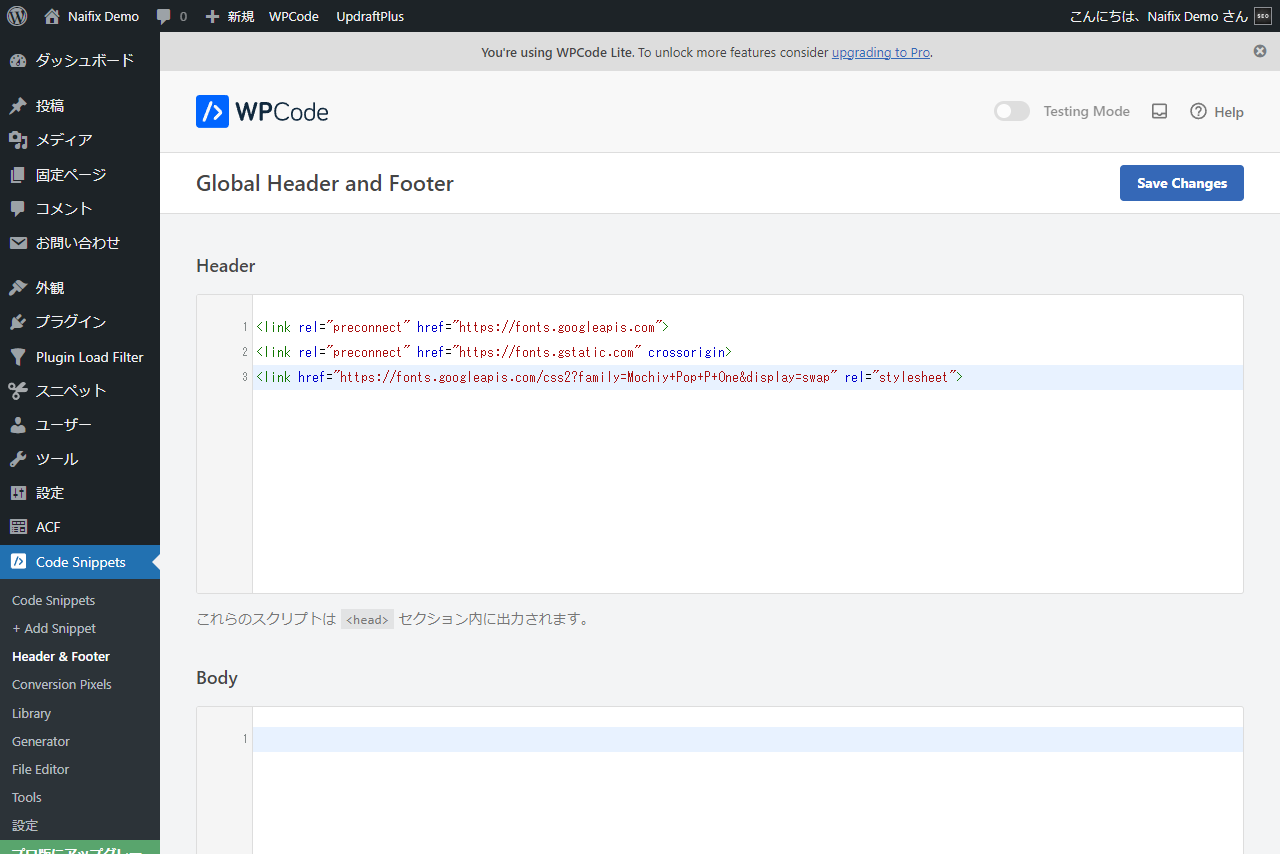Click + Add Snippet submenu
The width and height of the screenshot is (1280, 854).
[x=54, y=628]
